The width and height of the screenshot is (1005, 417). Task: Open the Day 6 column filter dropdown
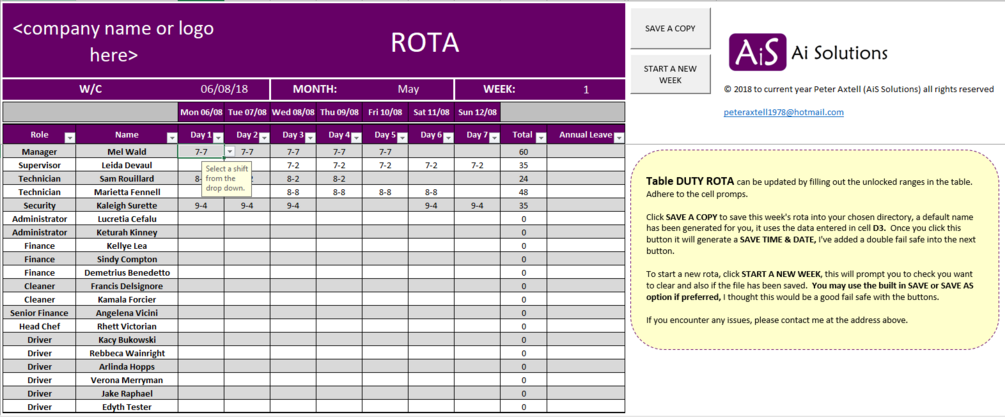[x=449, y=138]
